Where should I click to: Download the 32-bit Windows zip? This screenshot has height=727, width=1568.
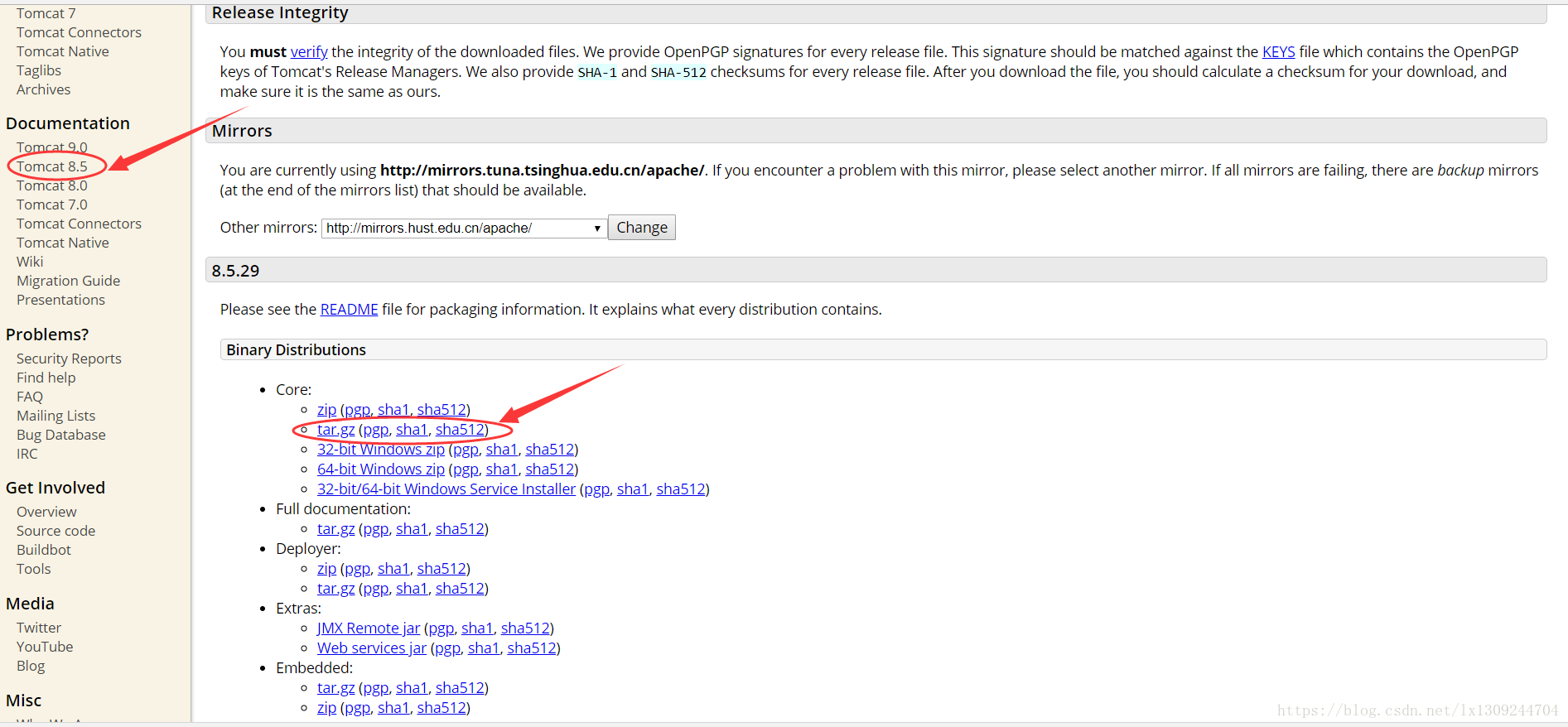pyautogui.click(x=381, y=450)
